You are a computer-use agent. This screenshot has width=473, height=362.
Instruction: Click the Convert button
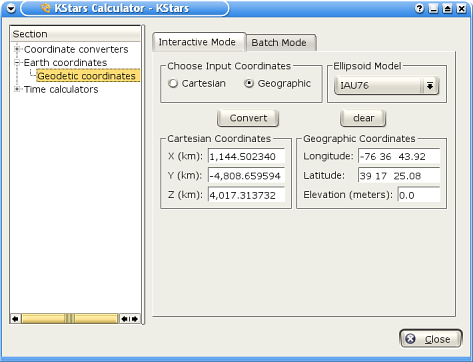coord(248,118)
